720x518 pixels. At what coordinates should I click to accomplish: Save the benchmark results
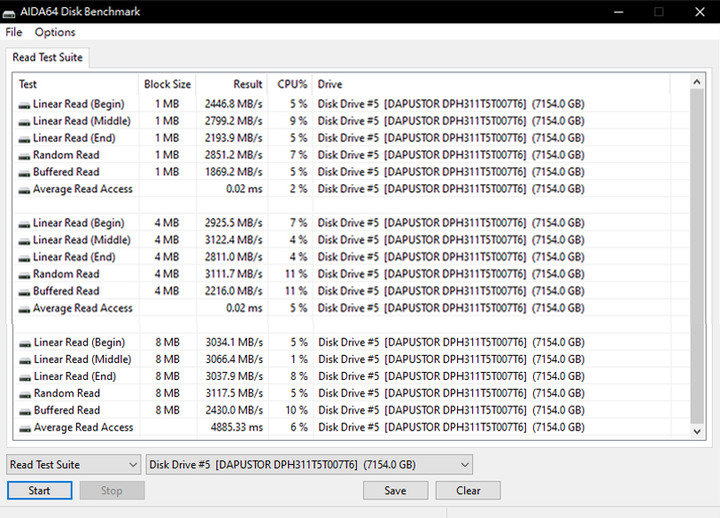pyautogui.click(x=395, y=490)
